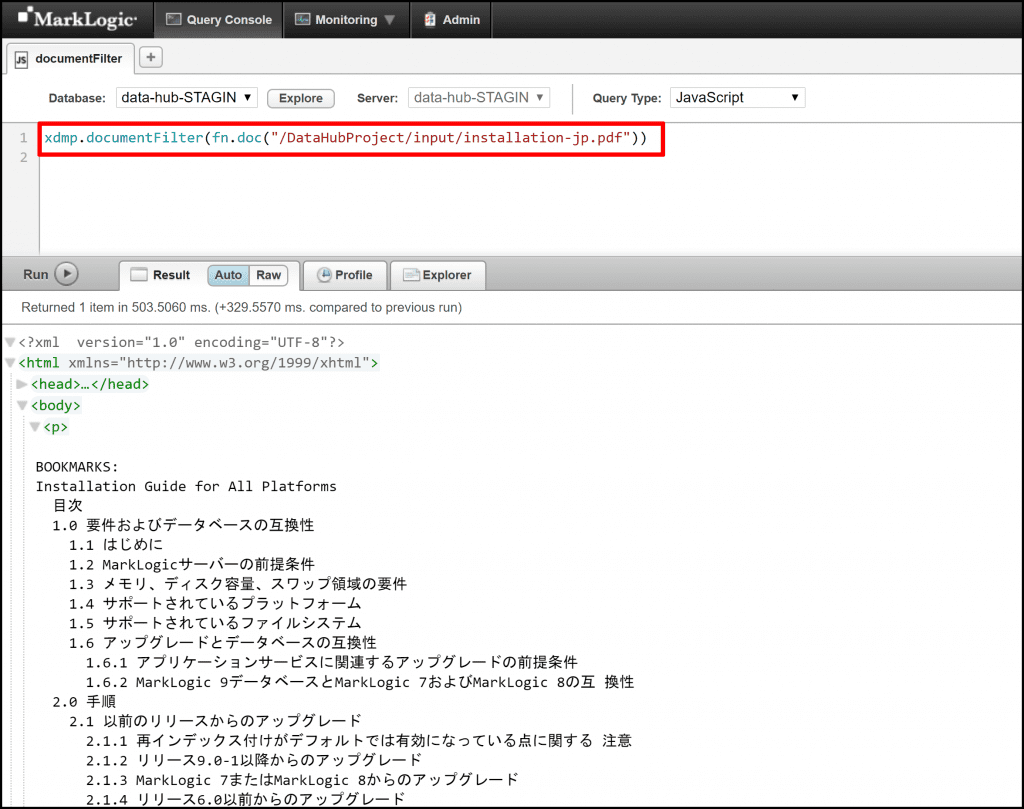Click the Query Console icon
Viewport: 1024px width, 809px height.
(x=173, y=20)
